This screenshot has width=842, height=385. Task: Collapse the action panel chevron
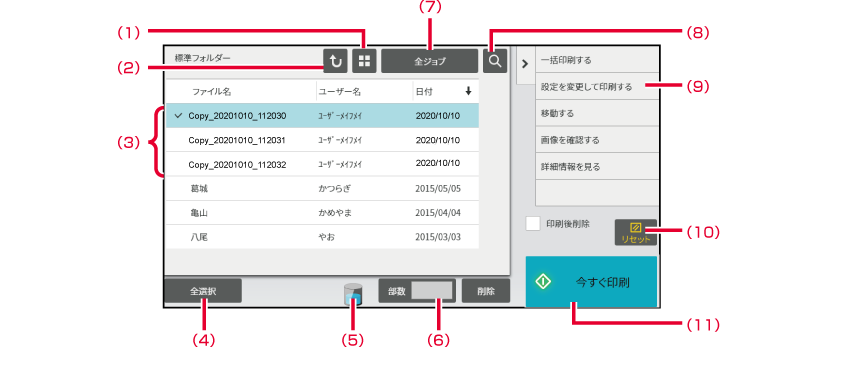pyautogui.click(x=526, y=64)
